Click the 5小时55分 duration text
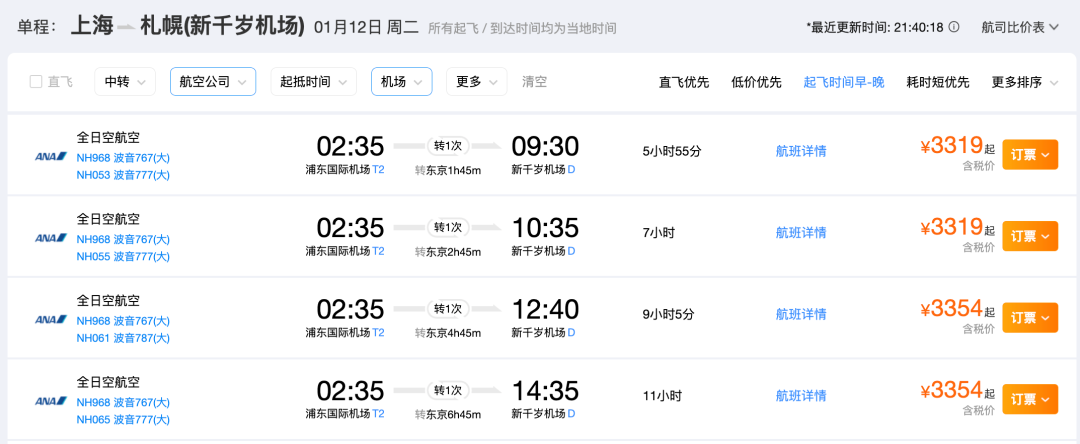 tap(672, 151)
